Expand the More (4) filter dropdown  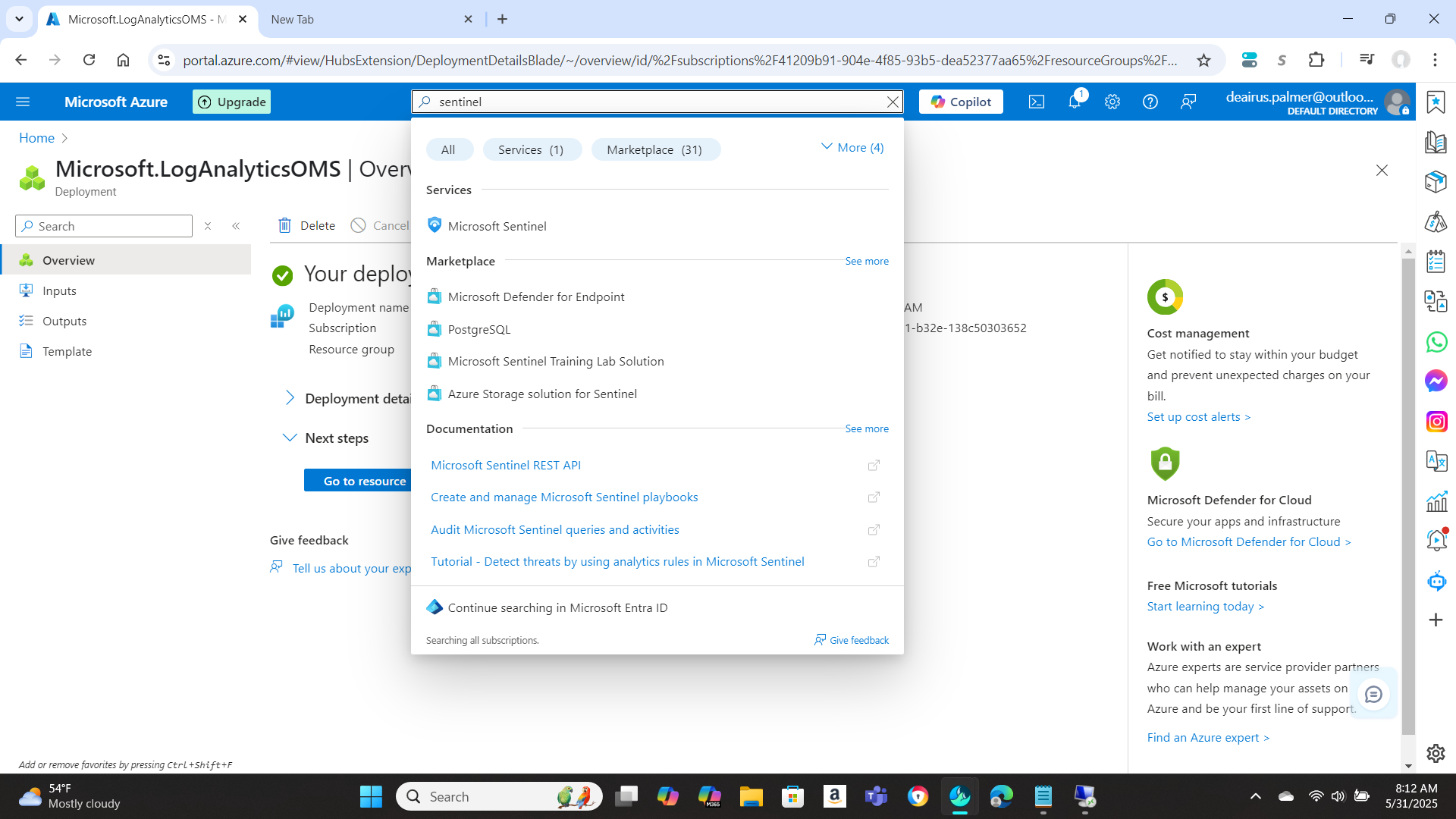tap(852, 148)
